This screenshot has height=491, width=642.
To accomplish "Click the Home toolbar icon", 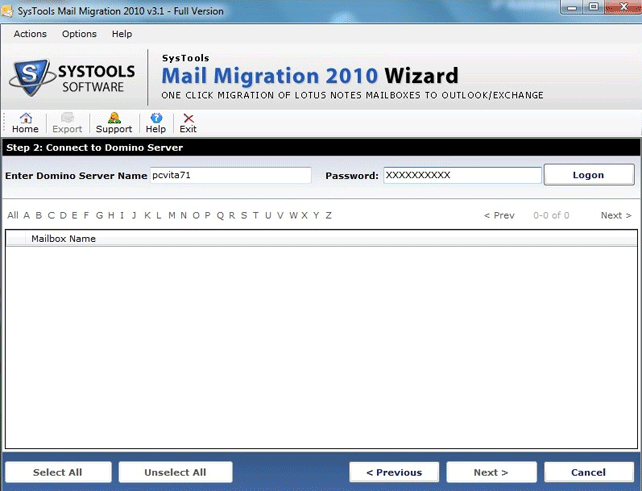I will 25,123.
